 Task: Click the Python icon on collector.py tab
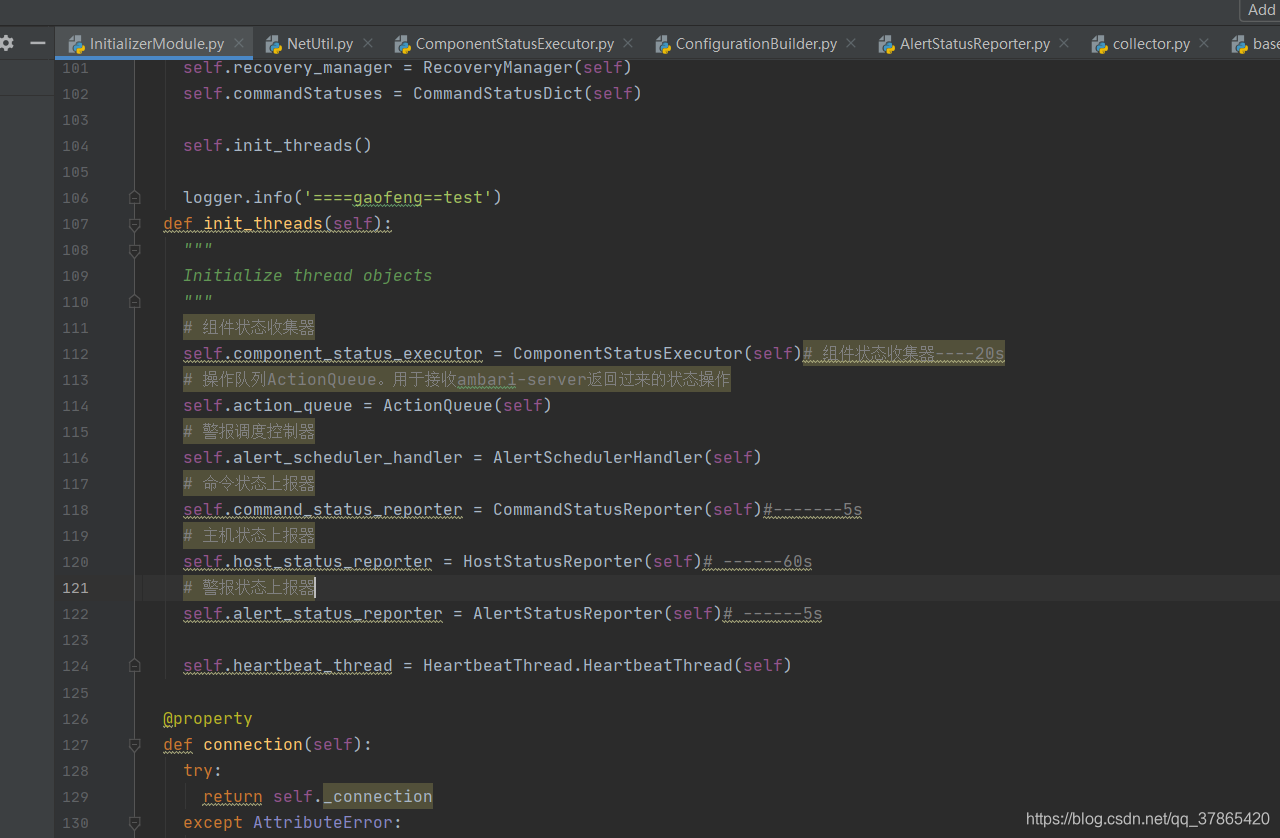(1099, 44)
